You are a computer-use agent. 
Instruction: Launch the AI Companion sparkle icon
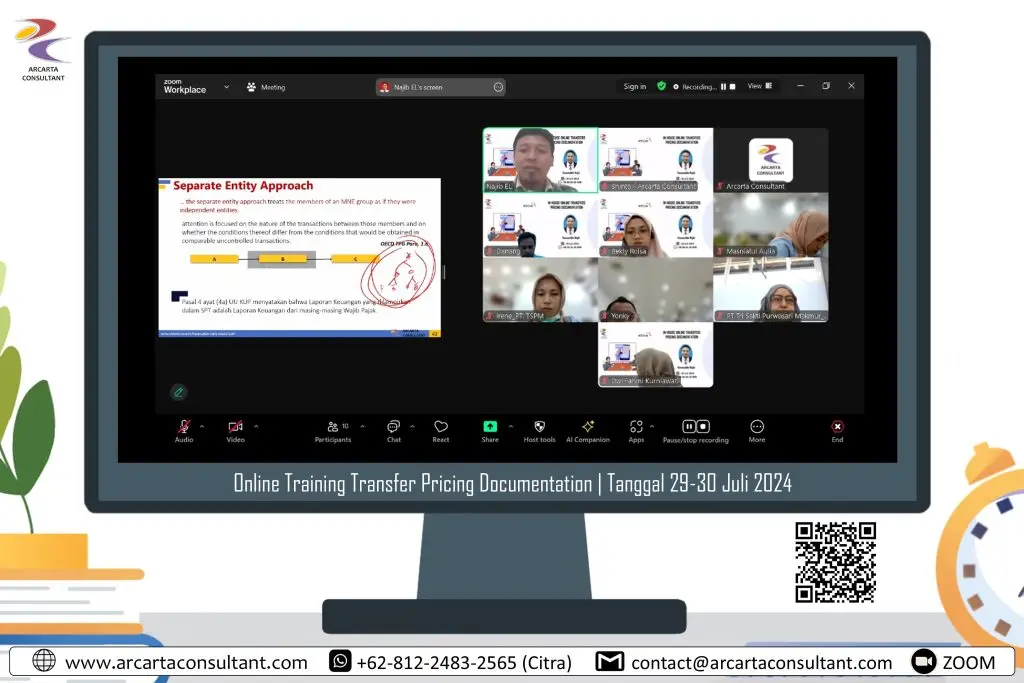click(x=588, y=427)
